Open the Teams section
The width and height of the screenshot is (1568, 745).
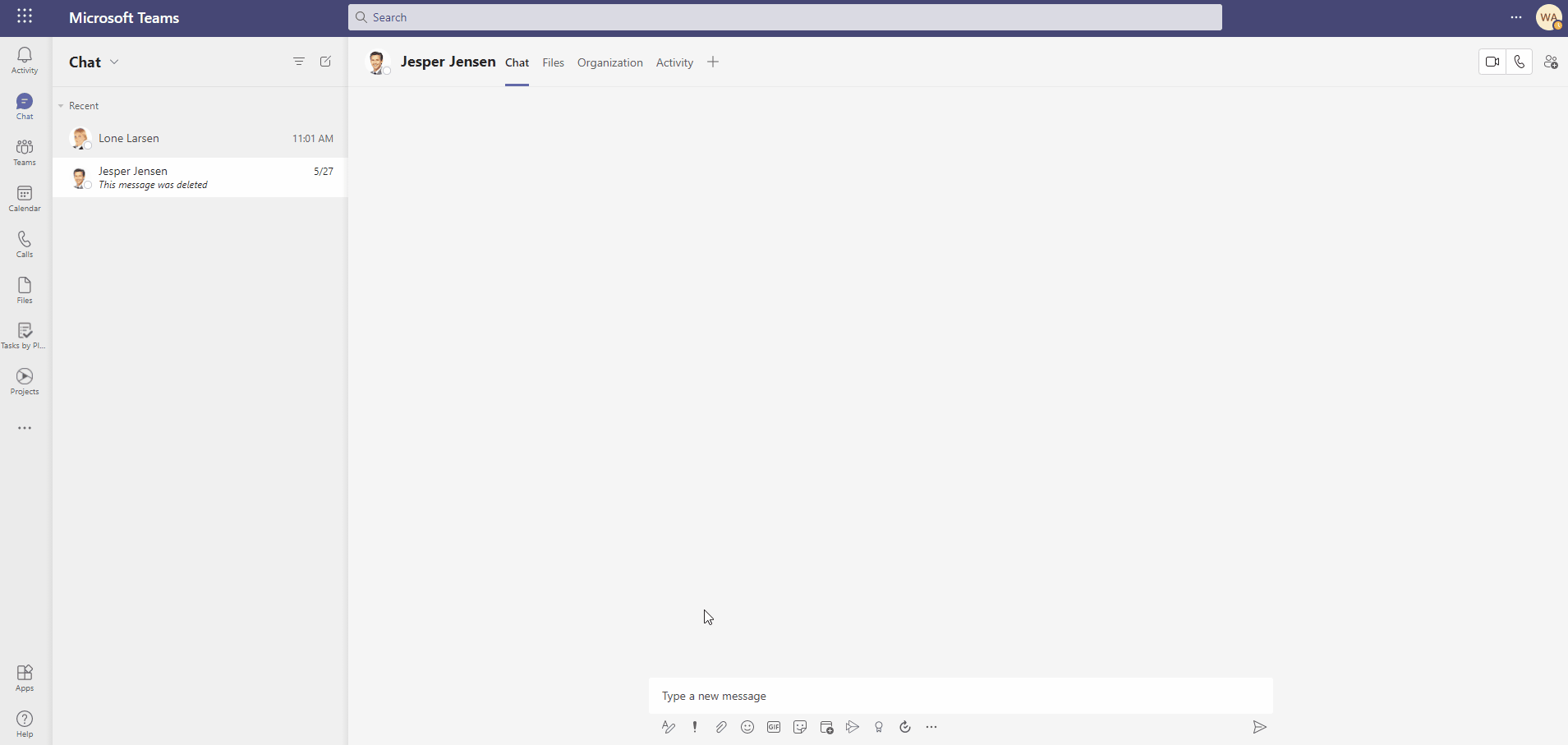coord(25,152)
